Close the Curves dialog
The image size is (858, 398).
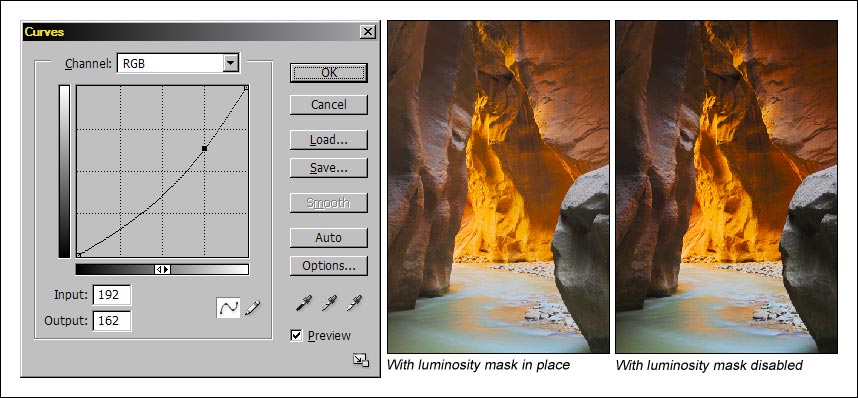click(368, 32)
